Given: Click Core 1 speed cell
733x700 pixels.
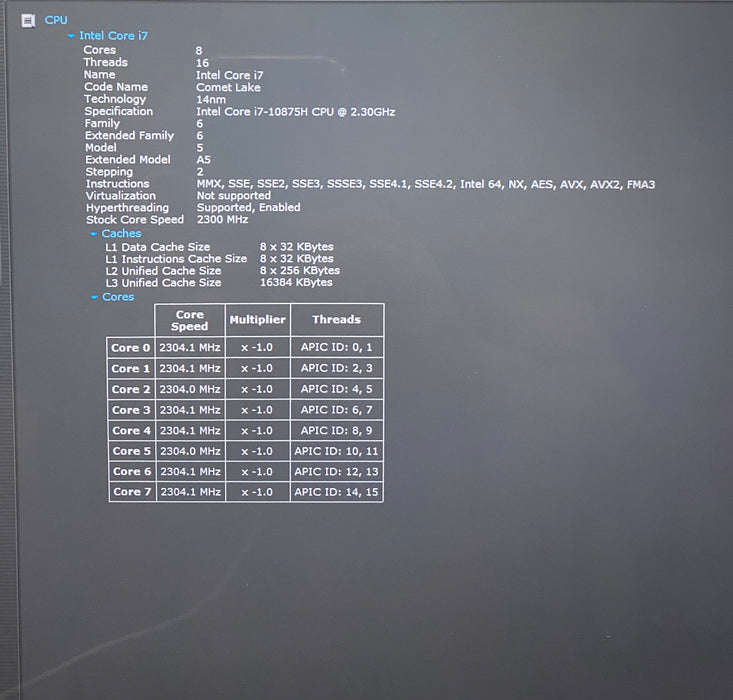Looking at the screenshot, I should pos(190,368).
